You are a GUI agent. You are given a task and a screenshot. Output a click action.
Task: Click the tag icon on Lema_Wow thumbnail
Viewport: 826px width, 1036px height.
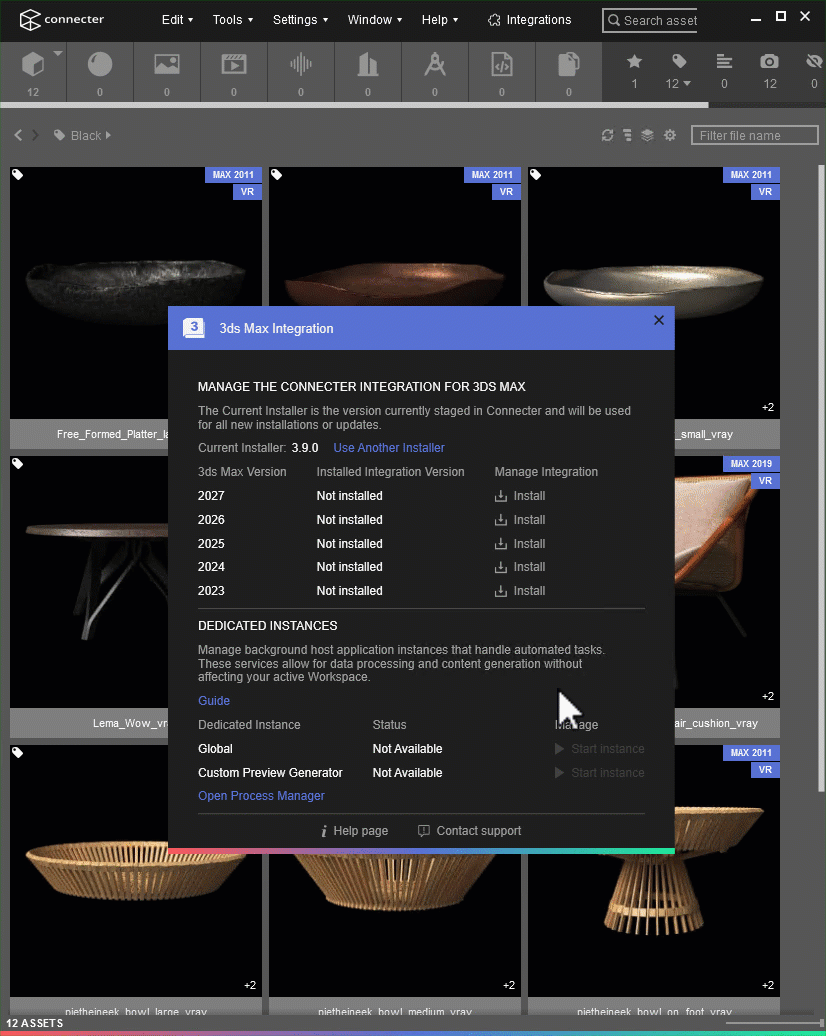tap(18, 463)
